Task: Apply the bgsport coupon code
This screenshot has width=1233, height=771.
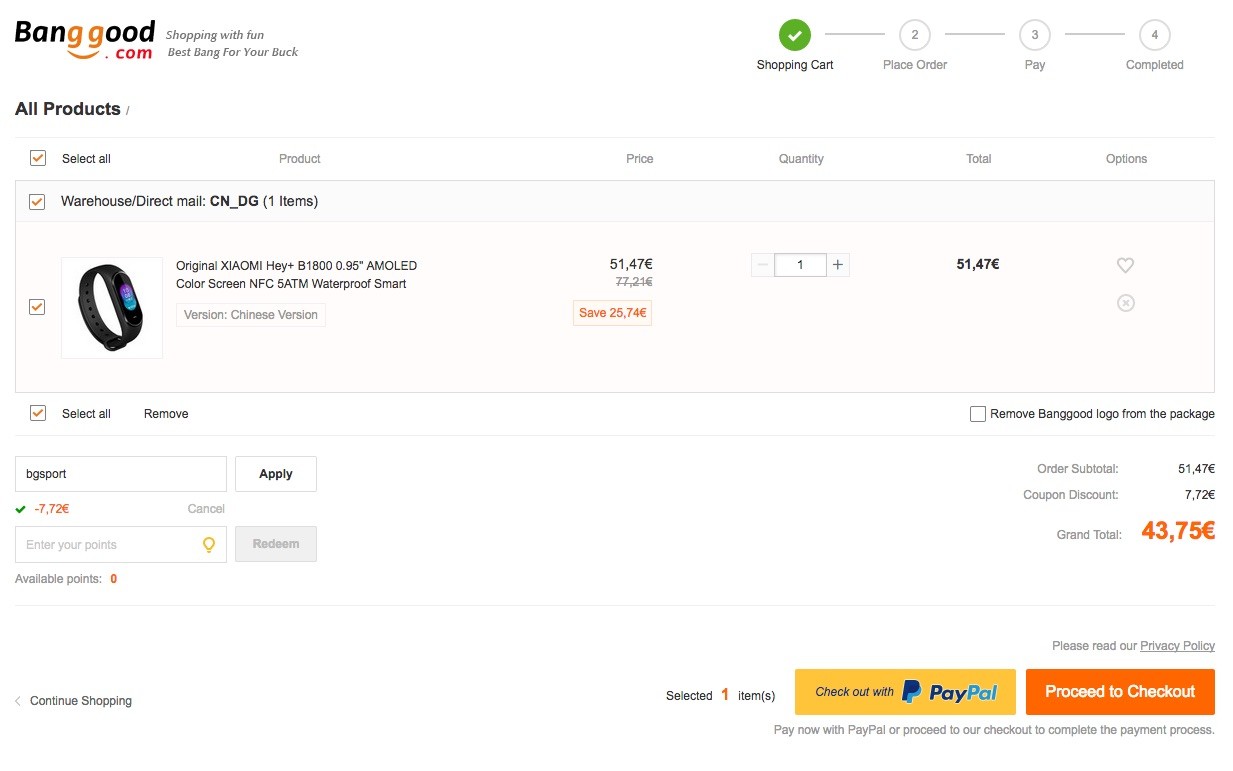Action: coord(276,474)
